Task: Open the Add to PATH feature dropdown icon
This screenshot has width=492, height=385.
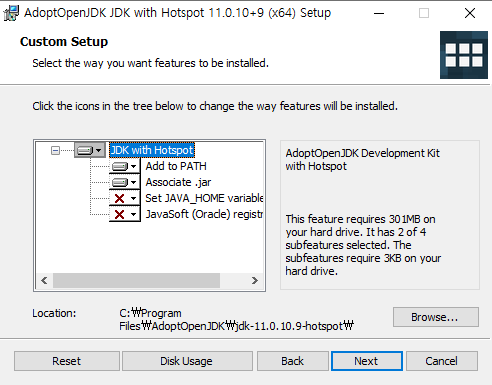Action: [125, 166]
